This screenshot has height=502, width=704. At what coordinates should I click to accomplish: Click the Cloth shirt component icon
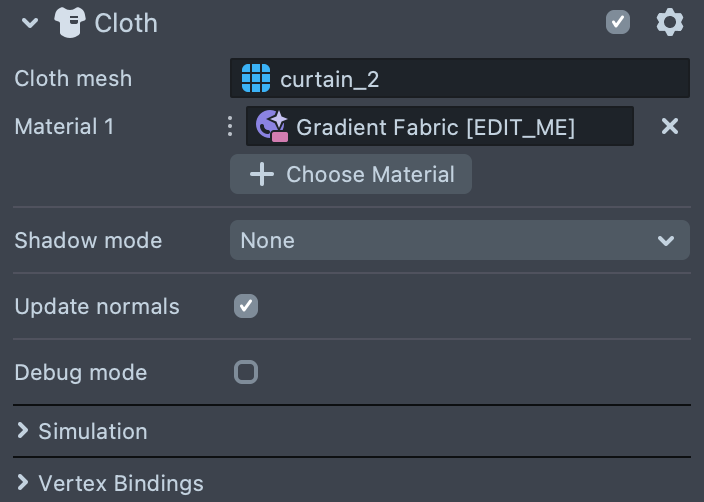tap(69, 22)
